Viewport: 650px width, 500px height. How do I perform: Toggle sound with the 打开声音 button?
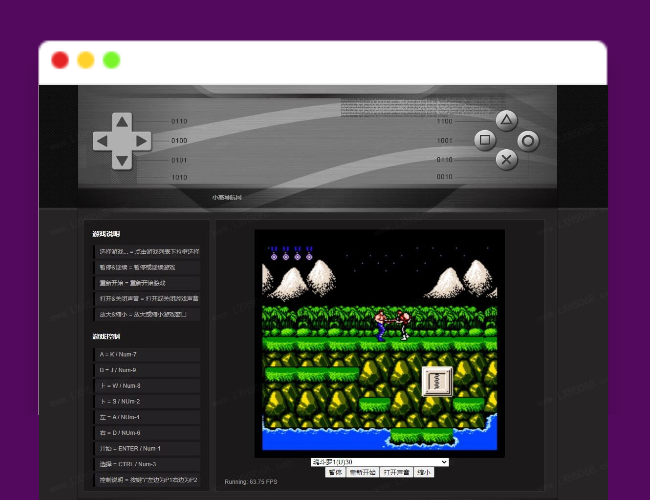click(x=395, y=472)
